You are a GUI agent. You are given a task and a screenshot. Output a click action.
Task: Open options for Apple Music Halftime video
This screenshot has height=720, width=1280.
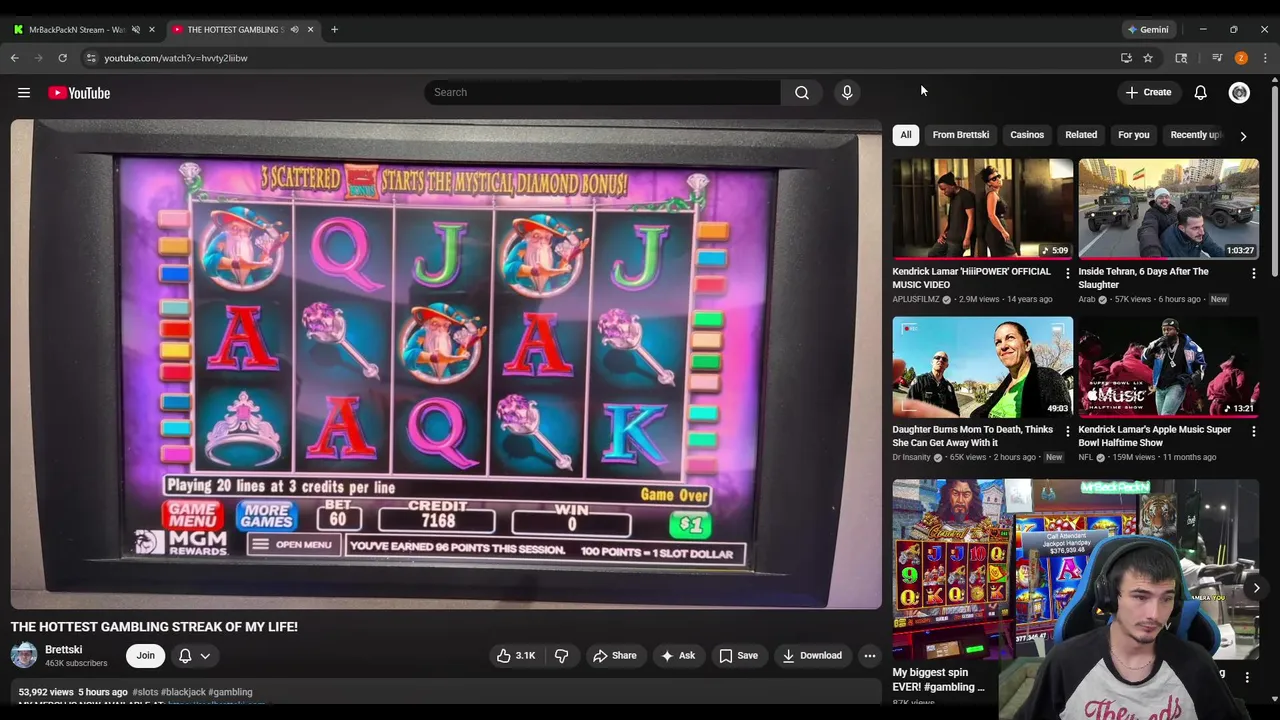[1253, 431]
